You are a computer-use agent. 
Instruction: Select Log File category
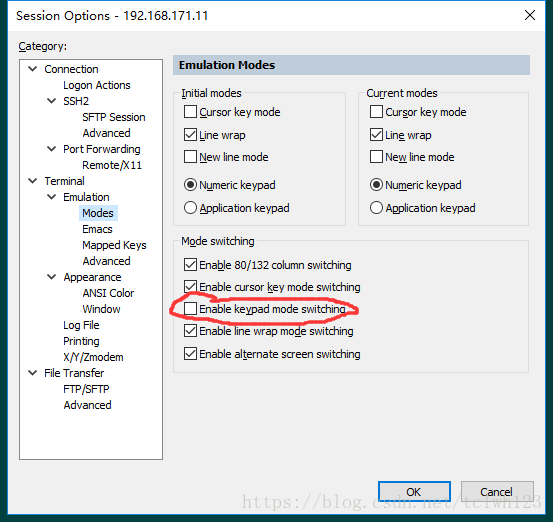(x=81, y=325)
